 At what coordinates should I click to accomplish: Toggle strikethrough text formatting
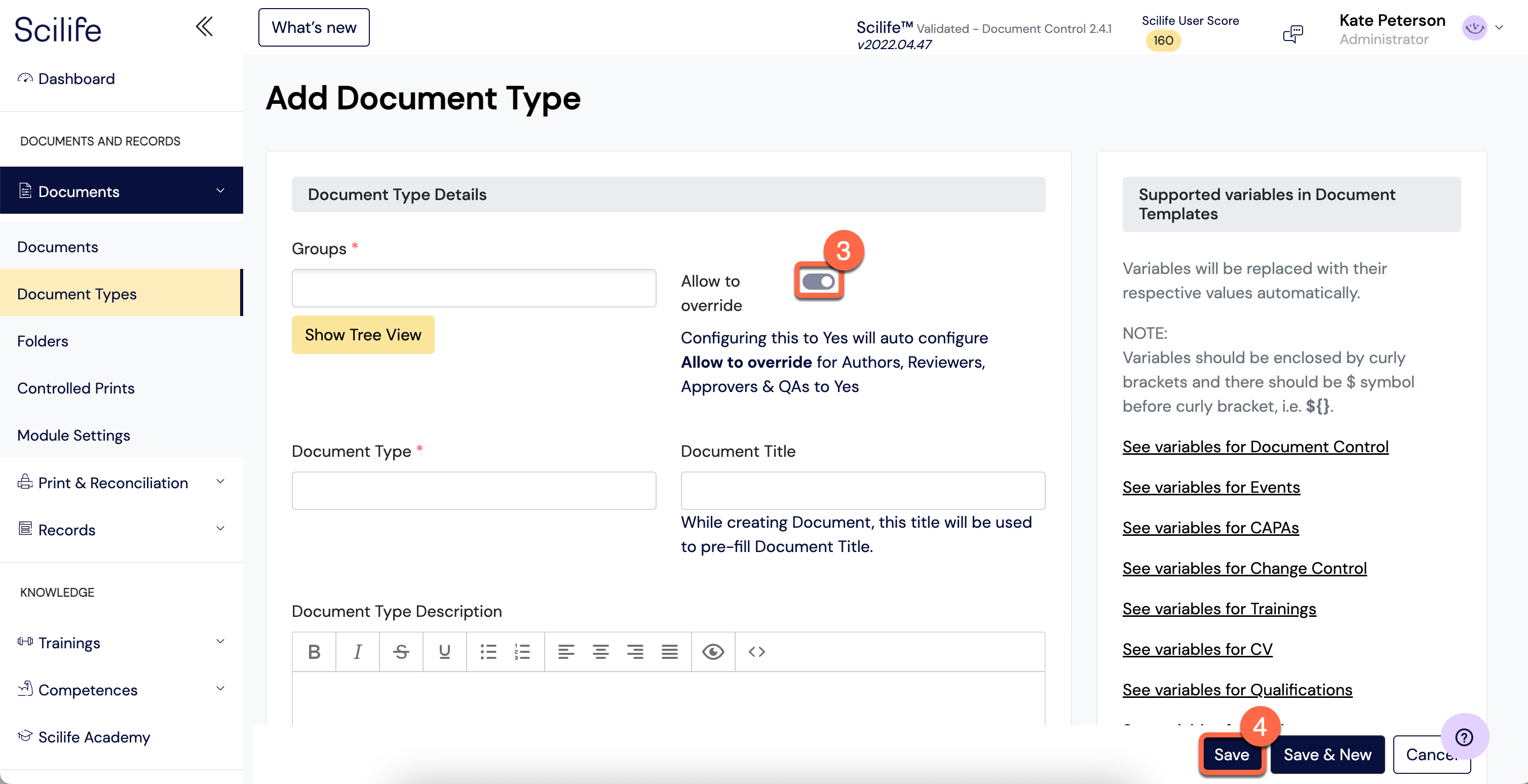[401, 652]
